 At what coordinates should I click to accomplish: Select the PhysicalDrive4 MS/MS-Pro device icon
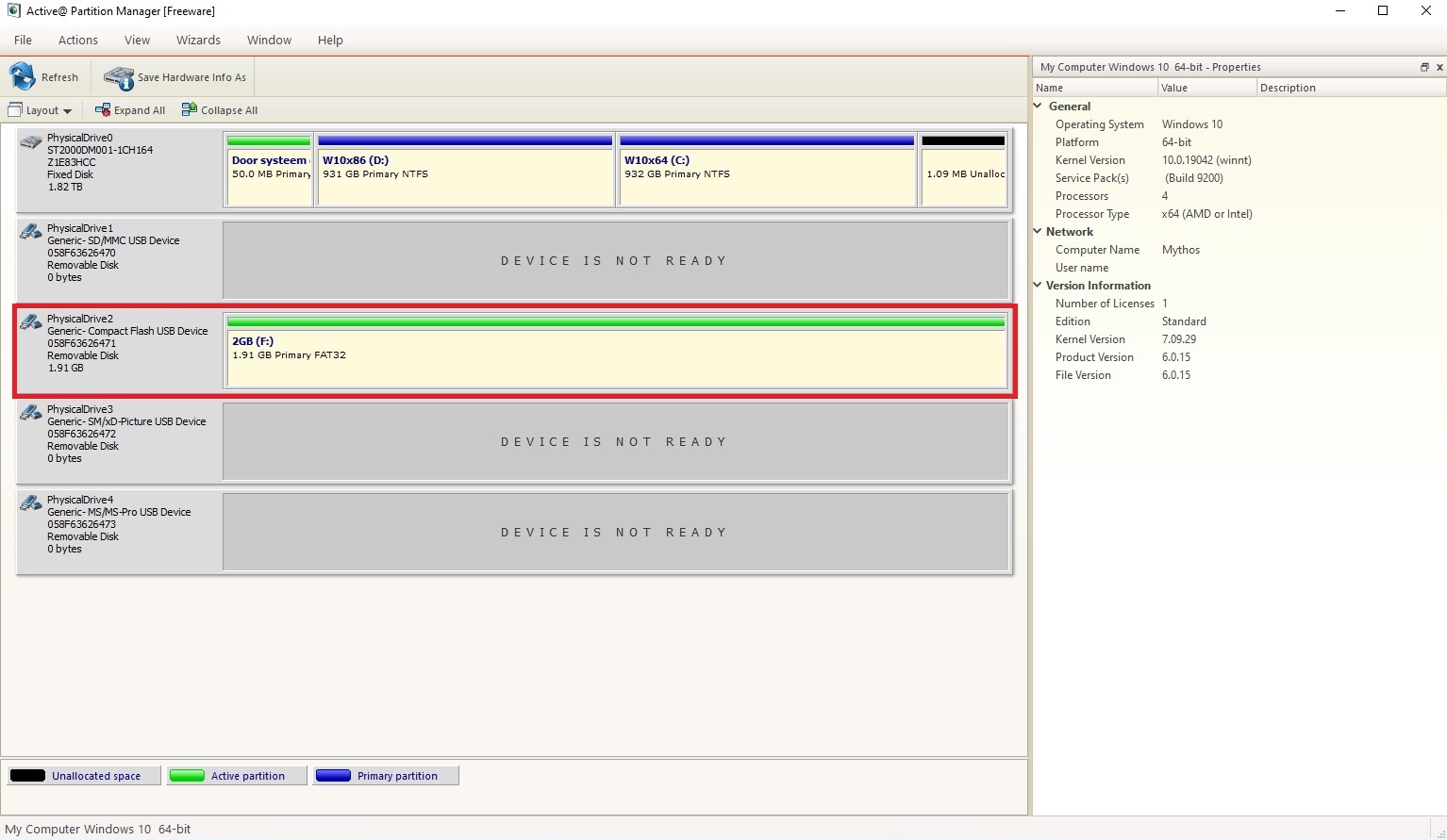31,503
